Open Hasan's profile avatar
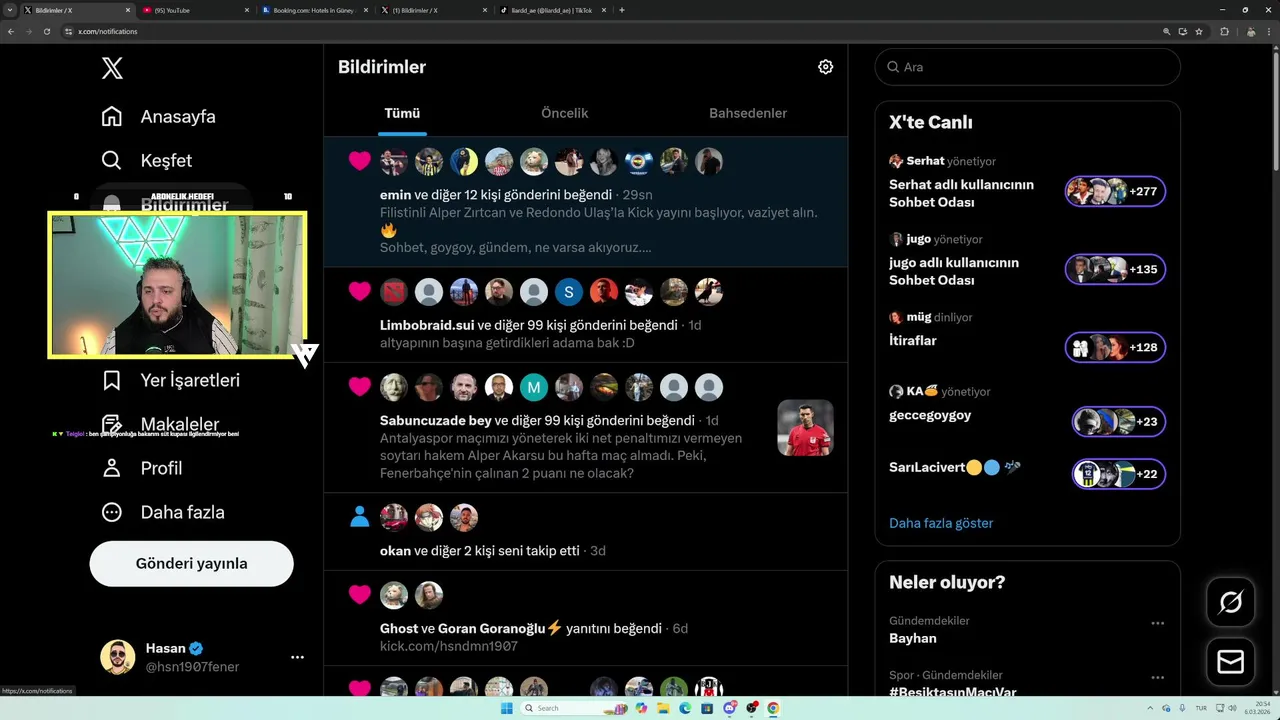This screenshot has height=720, width=1280. pos(118,657)
